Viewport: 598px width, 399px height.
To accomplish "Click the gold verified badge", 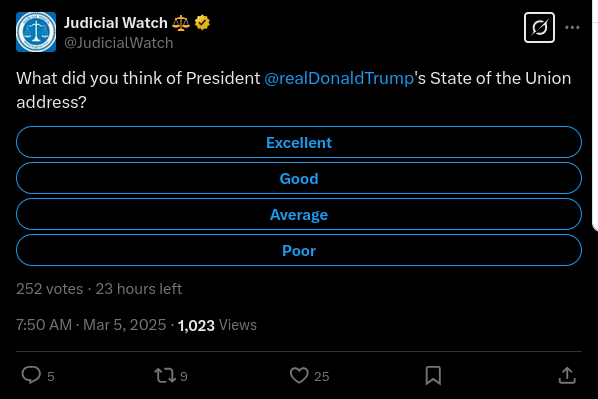I will coord(202,23).
